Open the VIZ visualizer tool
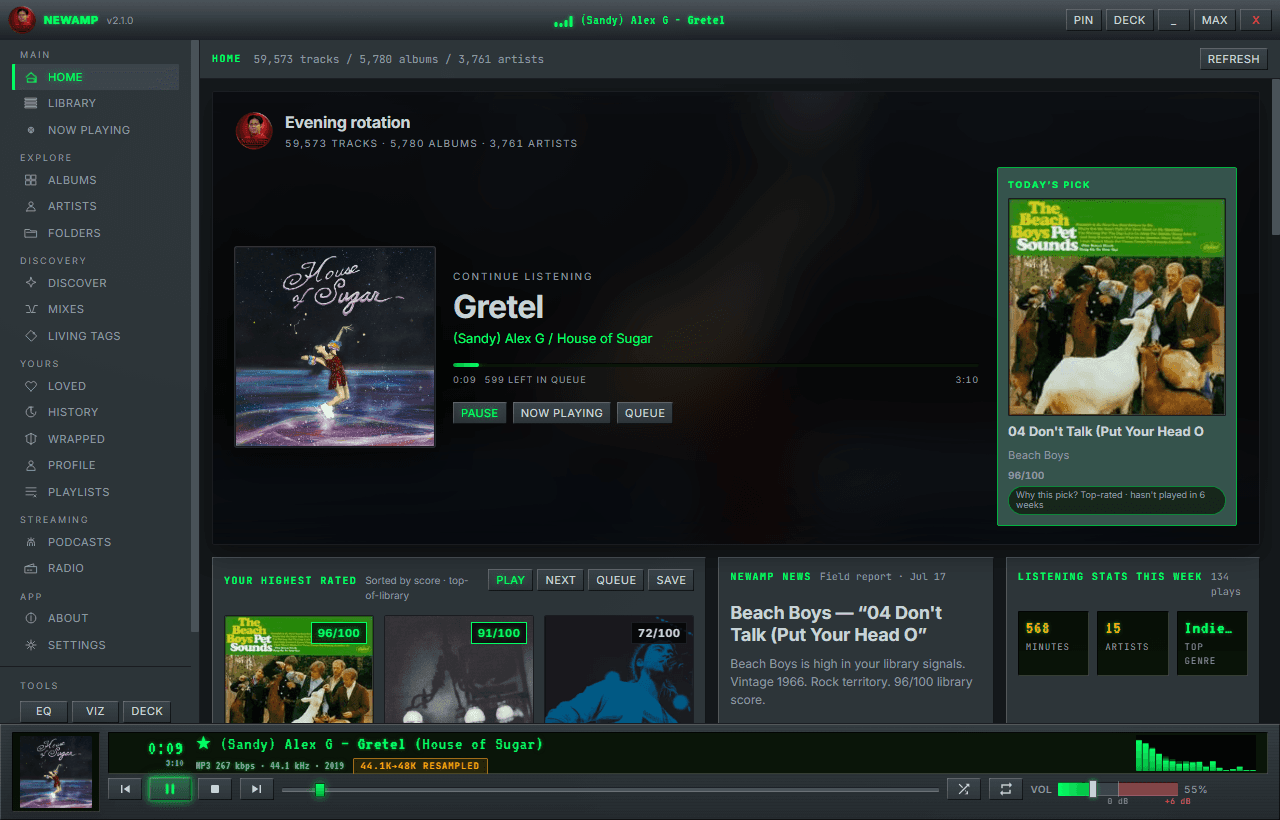1280x820 pixels. click(95, 711)
